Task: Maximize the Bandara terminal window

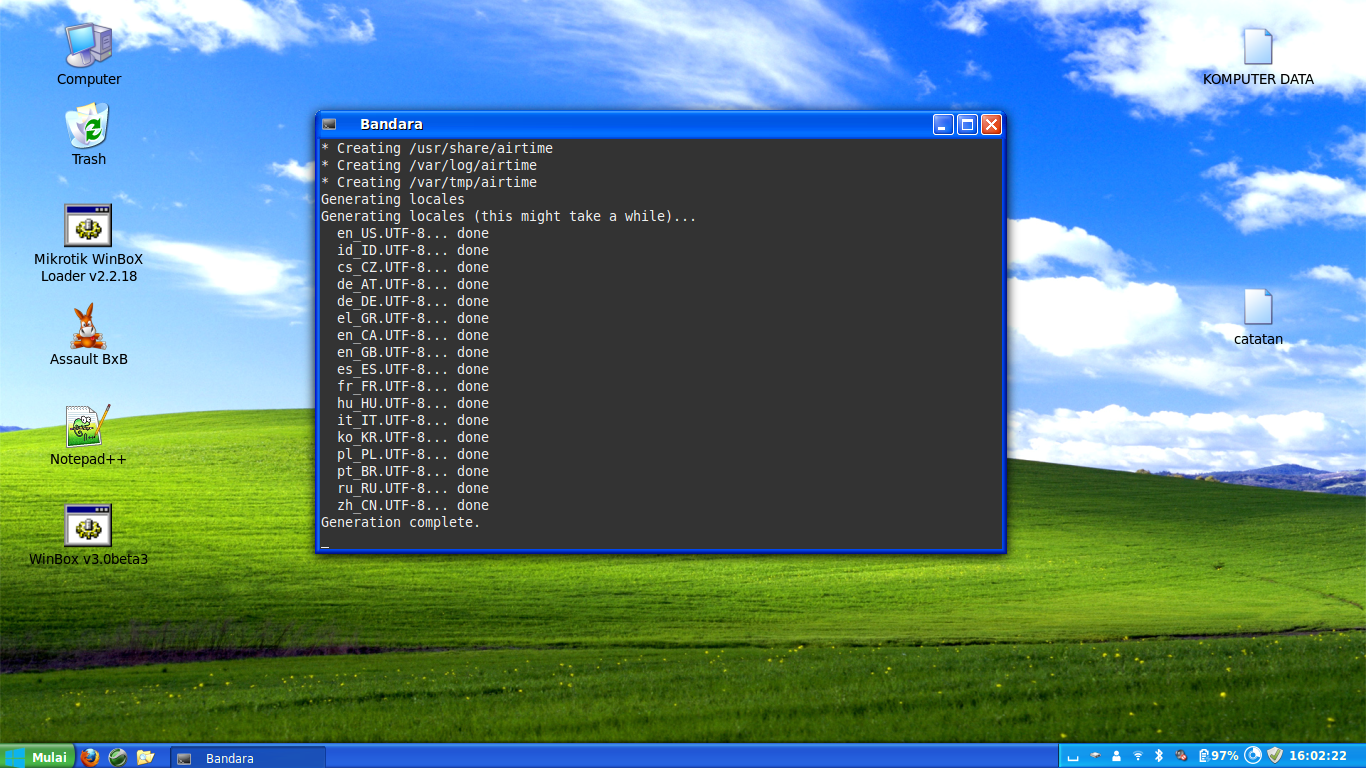Action: click(967, 124)
